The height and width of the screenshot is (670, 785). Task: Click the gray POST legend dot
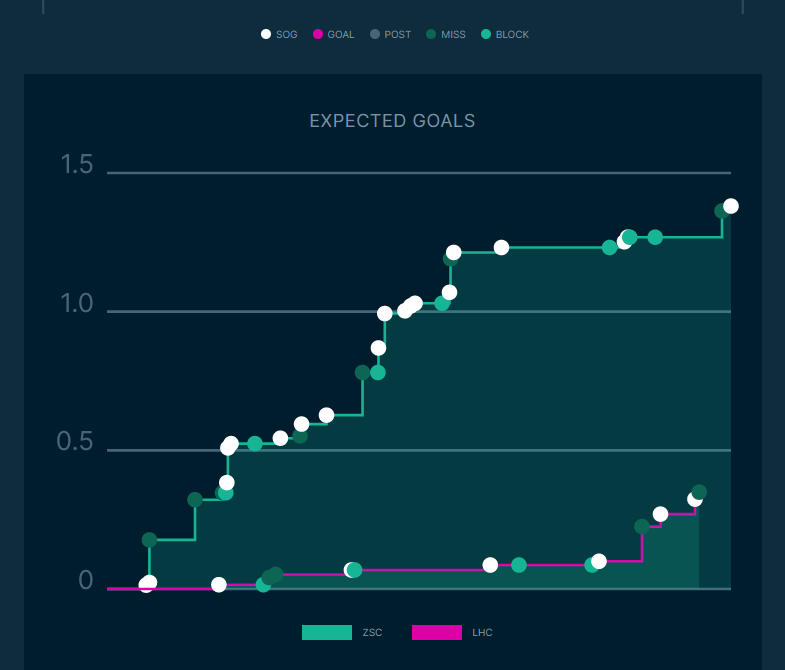coord(375,34)
